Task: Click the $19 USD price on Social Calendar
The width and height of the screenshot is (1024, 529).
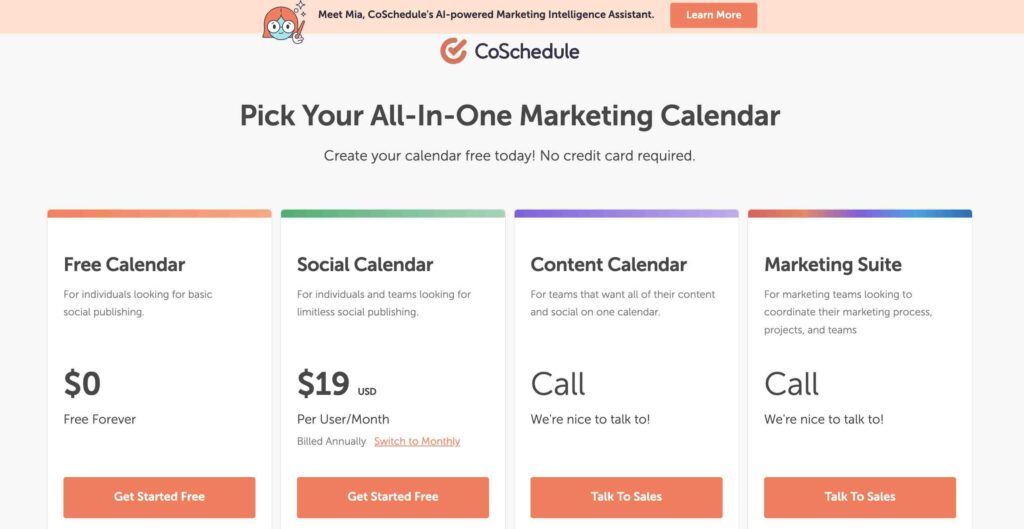Action: click(337, 384)
